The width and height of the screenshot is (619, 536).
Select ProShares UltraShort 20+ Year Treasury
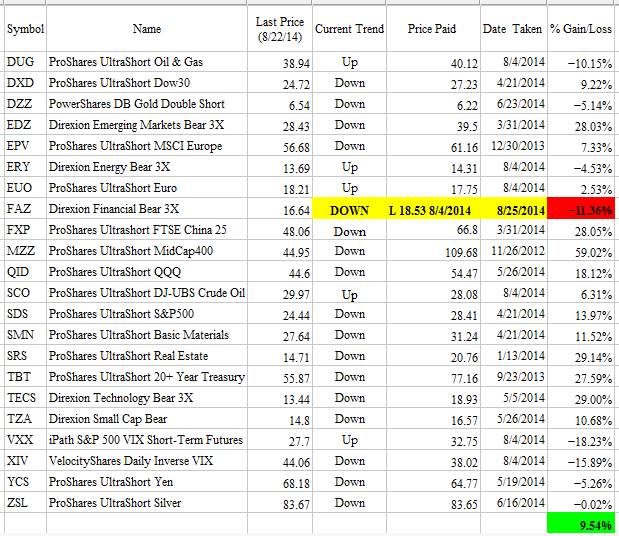[x=147, y=377]
